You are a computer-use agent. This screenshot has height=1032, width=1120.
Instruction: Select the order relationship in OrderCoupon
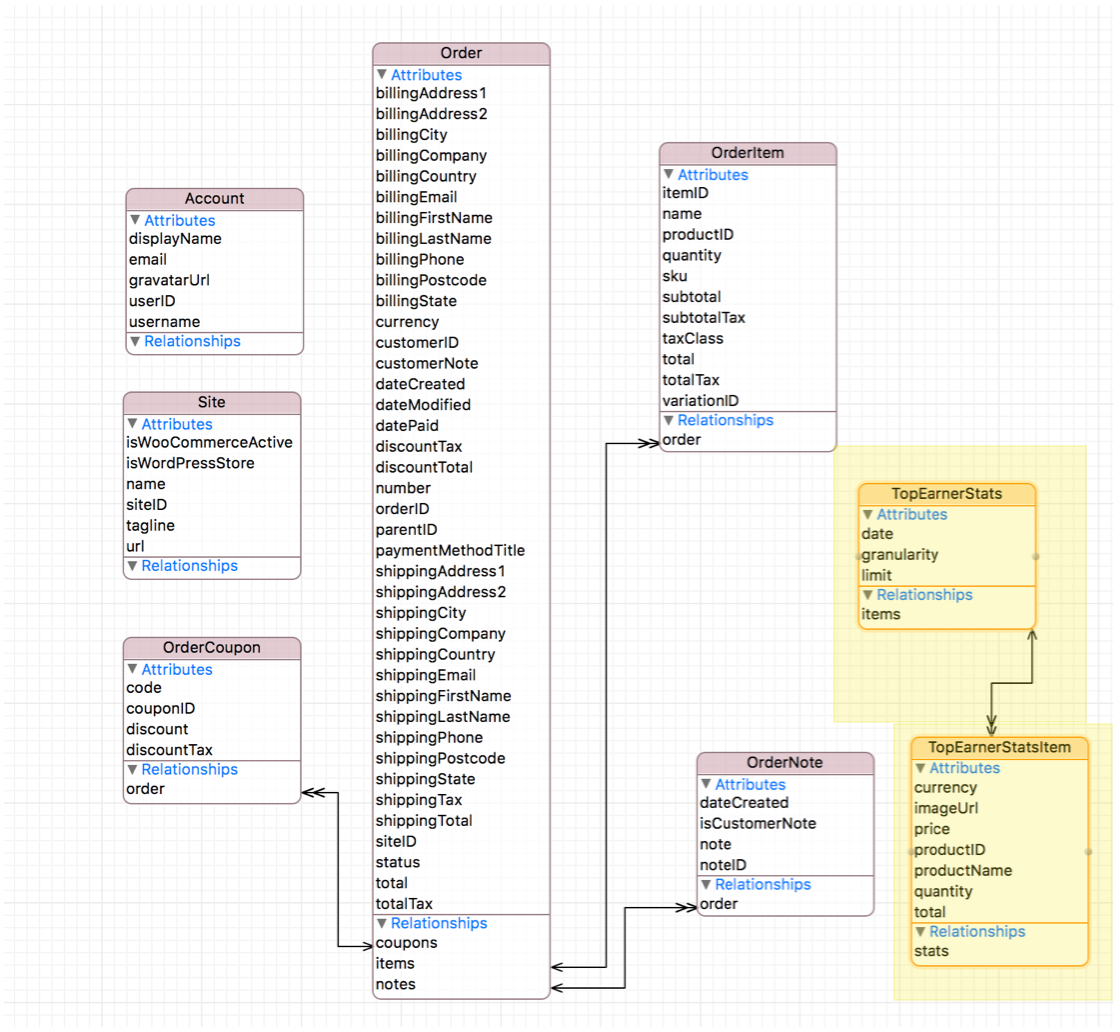click(145, 788)
